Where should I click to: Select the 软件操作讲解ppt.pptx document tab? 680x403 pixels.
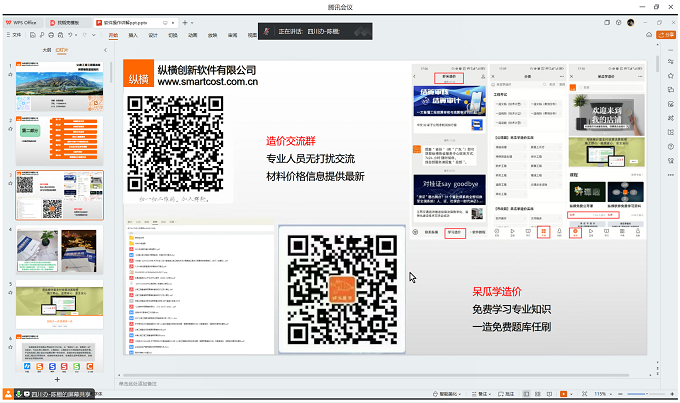(136, 23)
